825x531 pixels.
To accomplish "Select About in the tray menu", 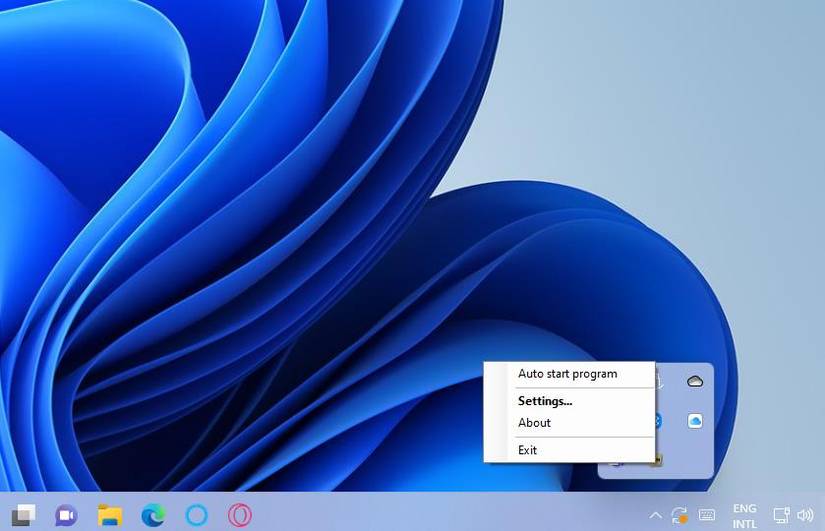I will pos(569,423).
